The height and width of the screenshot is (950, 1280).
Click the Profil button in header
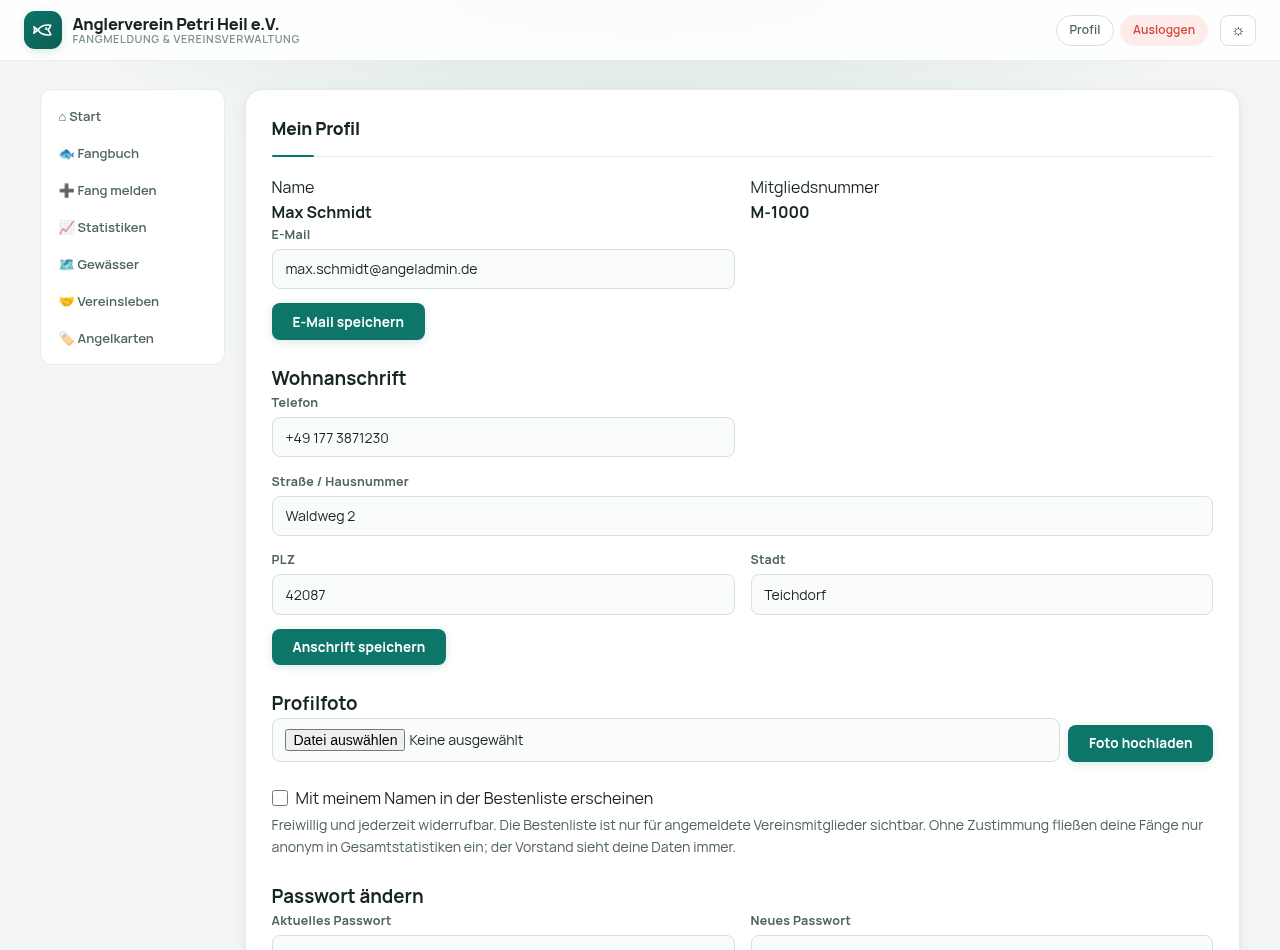(1085, 30)
